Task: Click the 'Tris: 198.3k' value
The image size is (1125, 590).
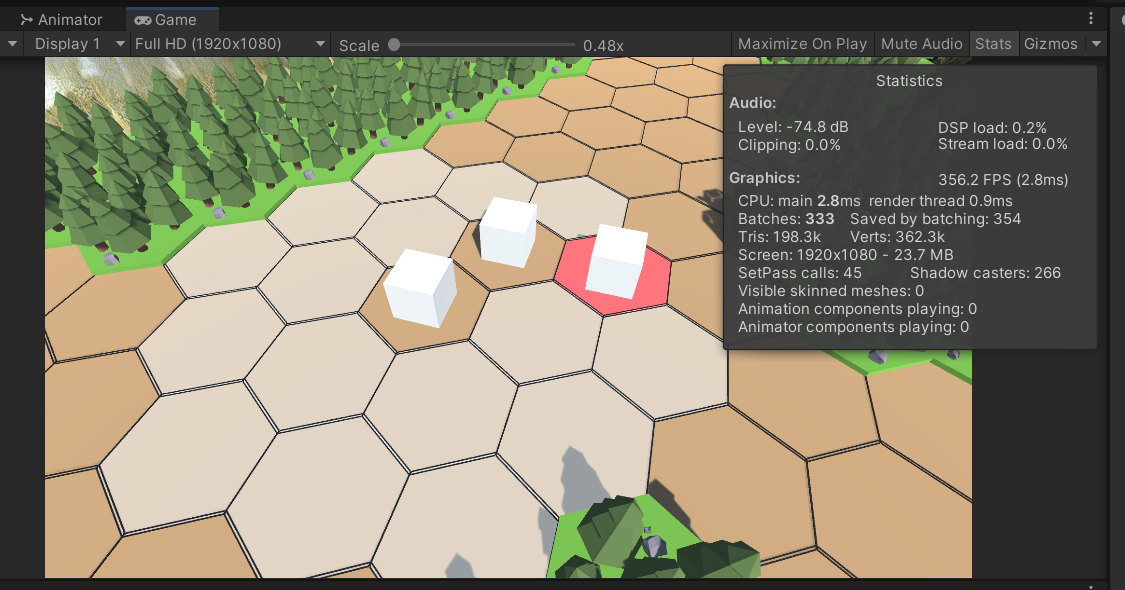Action: pos(779,237)
